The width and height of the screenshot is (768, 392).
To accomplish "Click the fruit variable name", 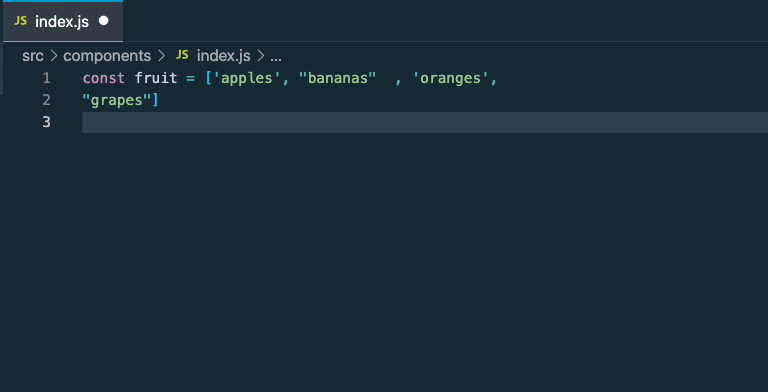I will pyautogui.click(x=156, y=78).
